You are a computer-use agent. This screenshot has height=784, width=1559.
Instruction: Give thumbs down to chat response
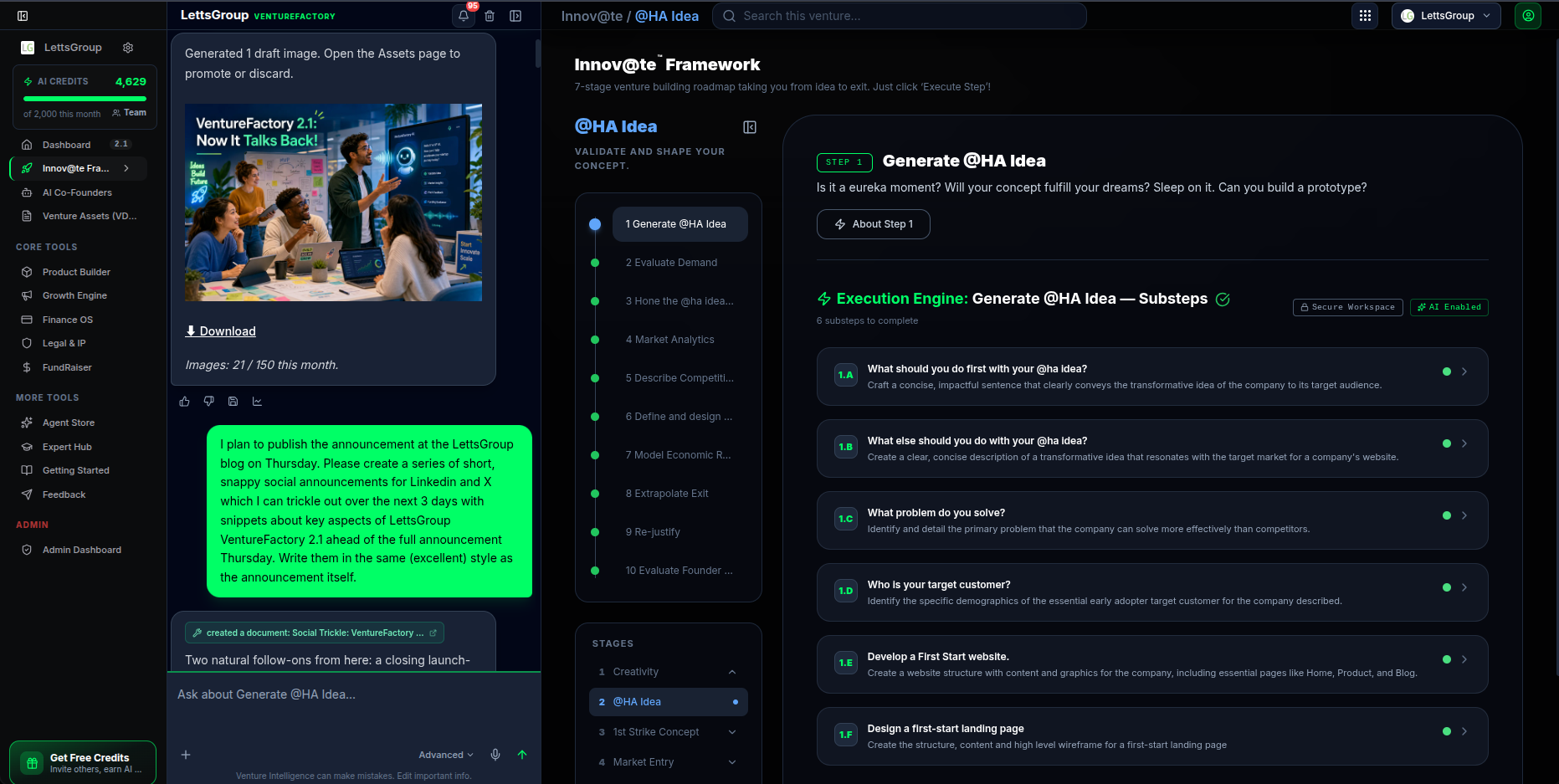pos(209,402)
